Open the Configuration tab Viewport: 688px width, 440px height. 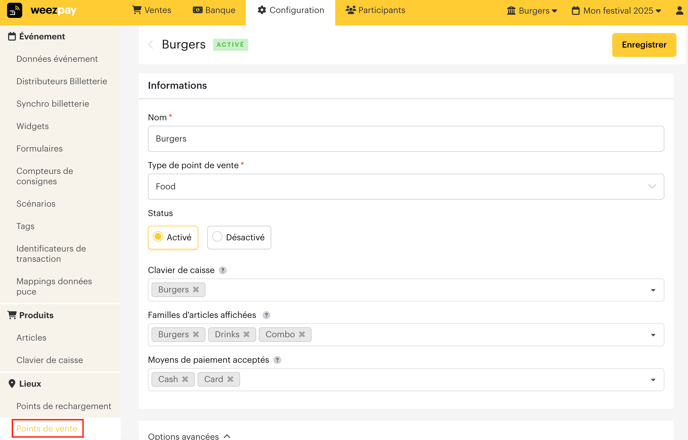tap(291, 10)
